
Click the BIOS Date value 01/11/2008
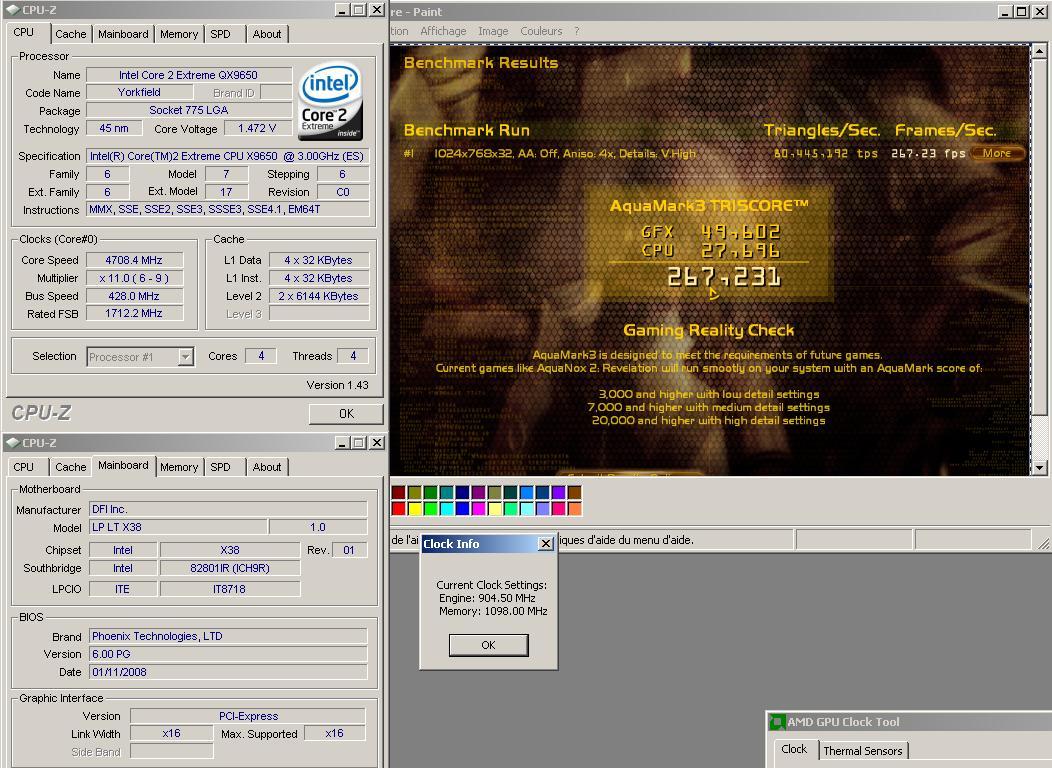pos(228,672)
